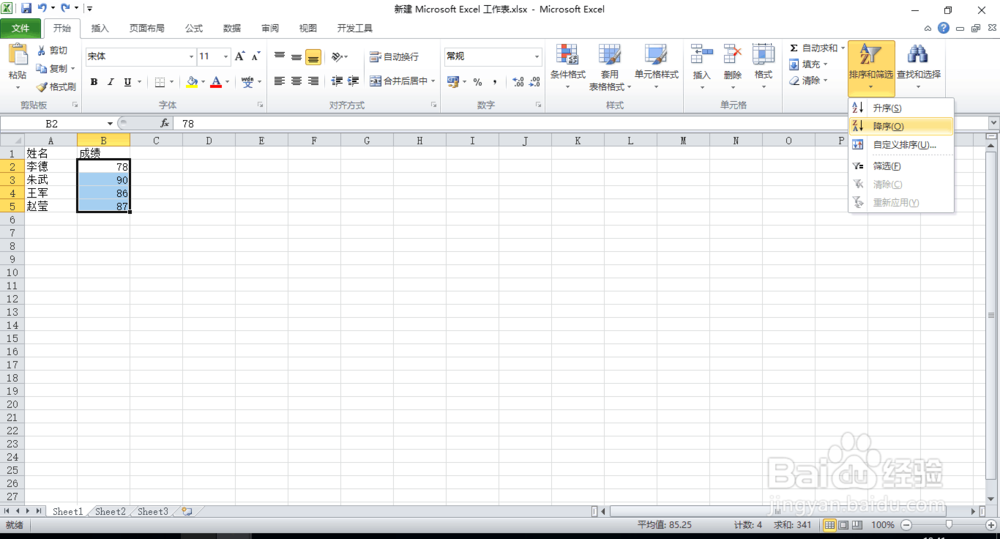Click the Format cells icon
The image size is (1000, 539).
click(x=763, y=55)
